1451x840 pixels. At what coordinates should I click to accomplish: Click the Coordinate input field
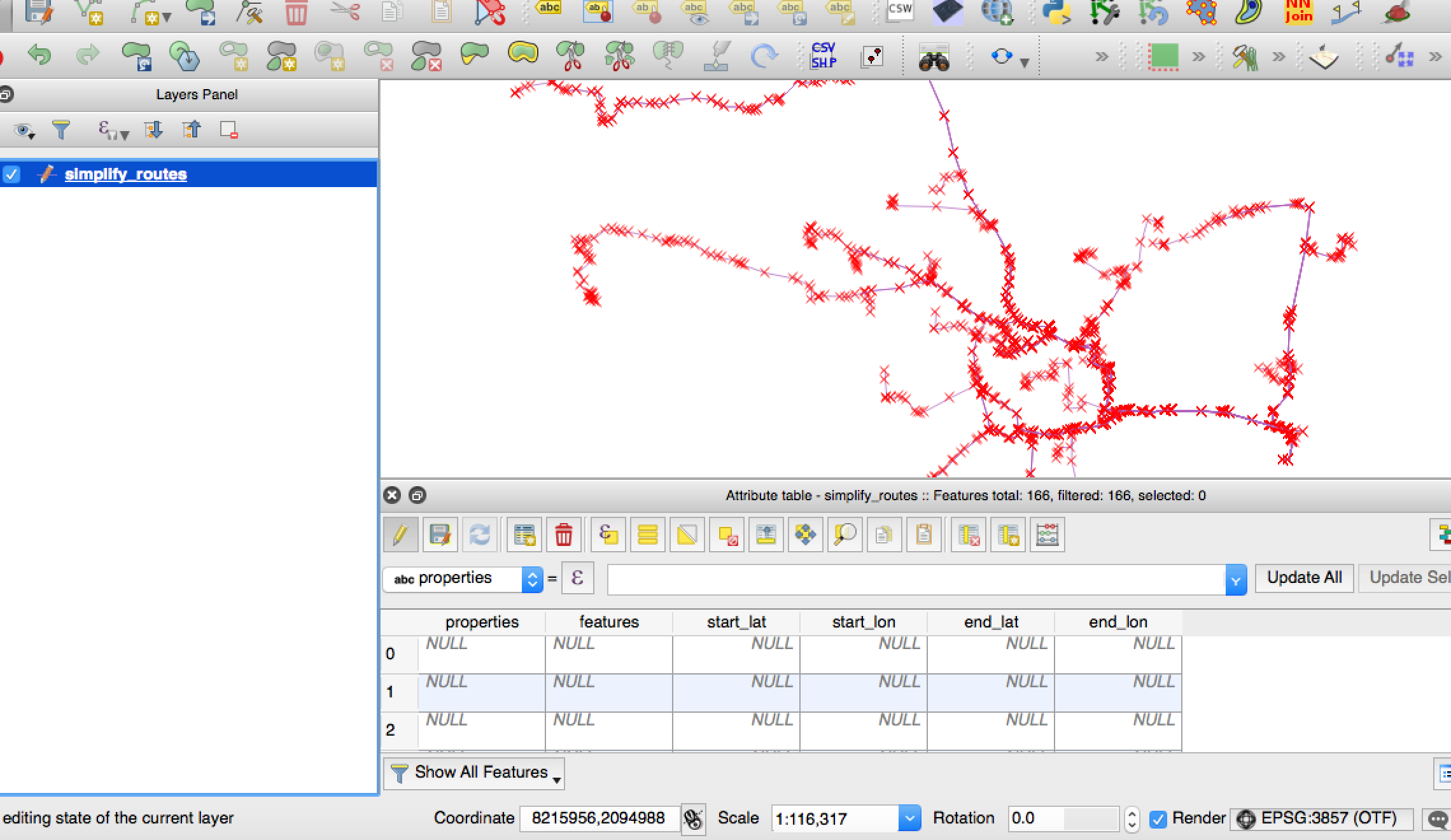pyautogui.click(x=598, y=818)
